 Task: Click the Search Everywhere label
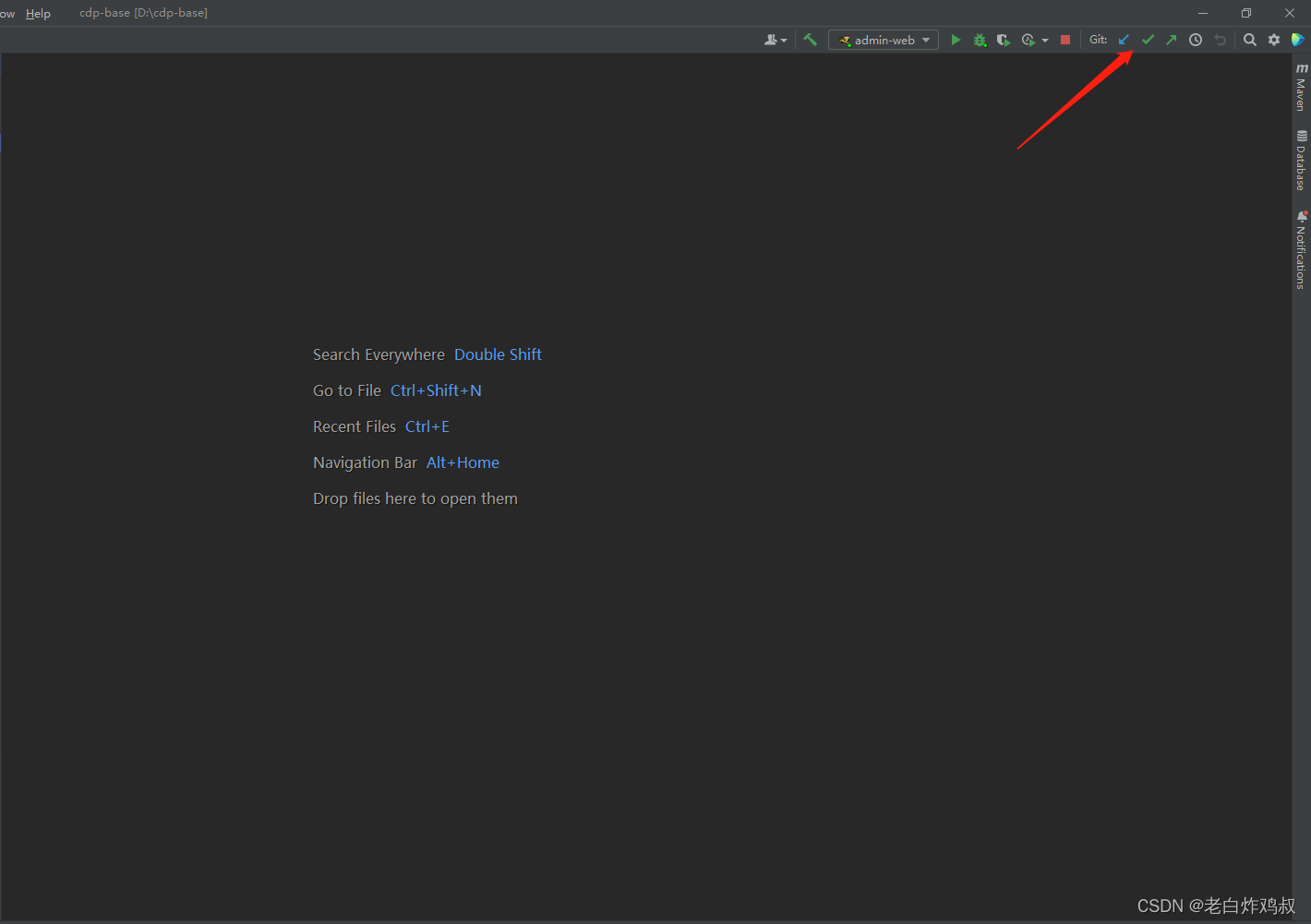pyautogui.click(x=379, y=354)
